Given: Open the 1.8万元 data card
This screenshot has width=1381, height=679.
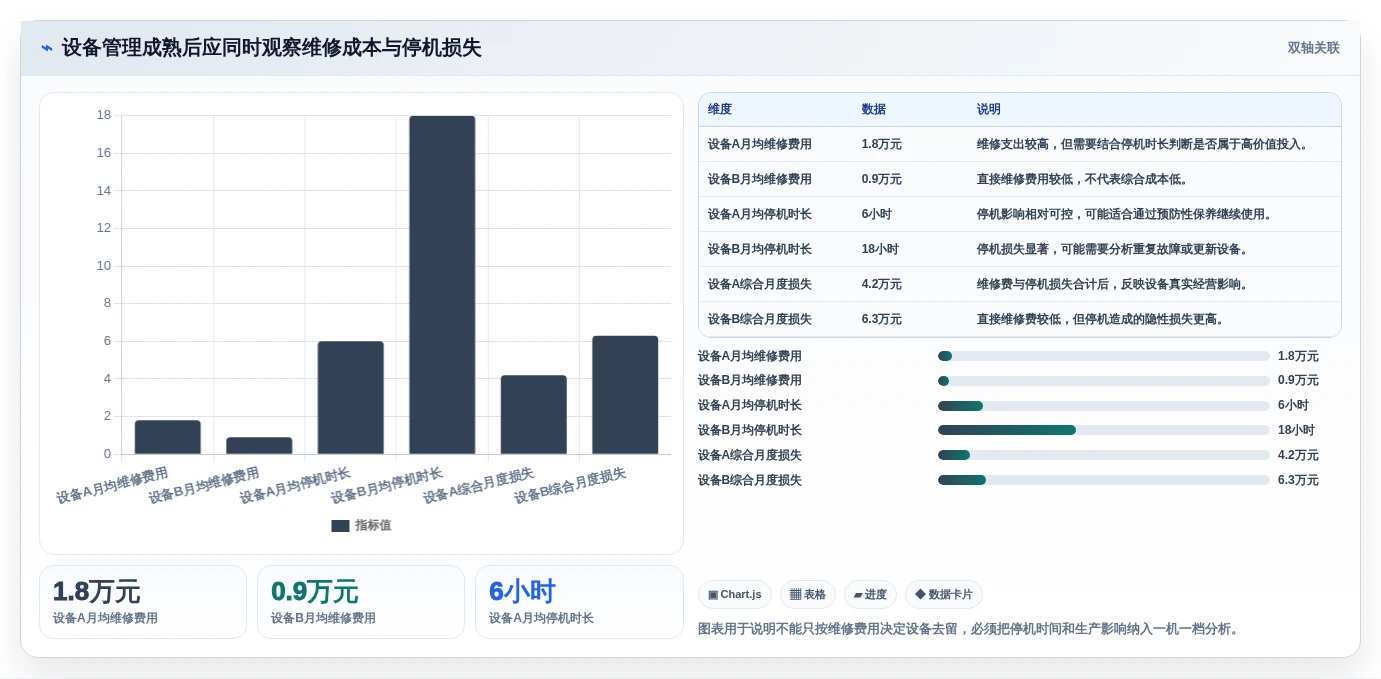Looking at the screenshot, I should (143, 602).
